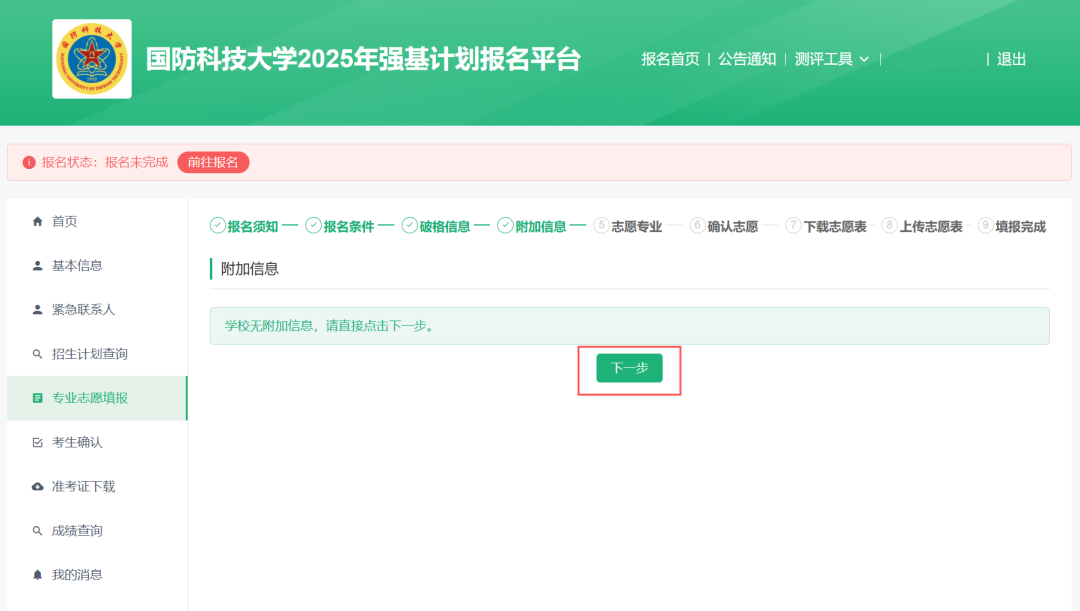Click the 报名状态：报名未完成 status text
Viewport: 1080px width, 611px height.
point(105,163)
